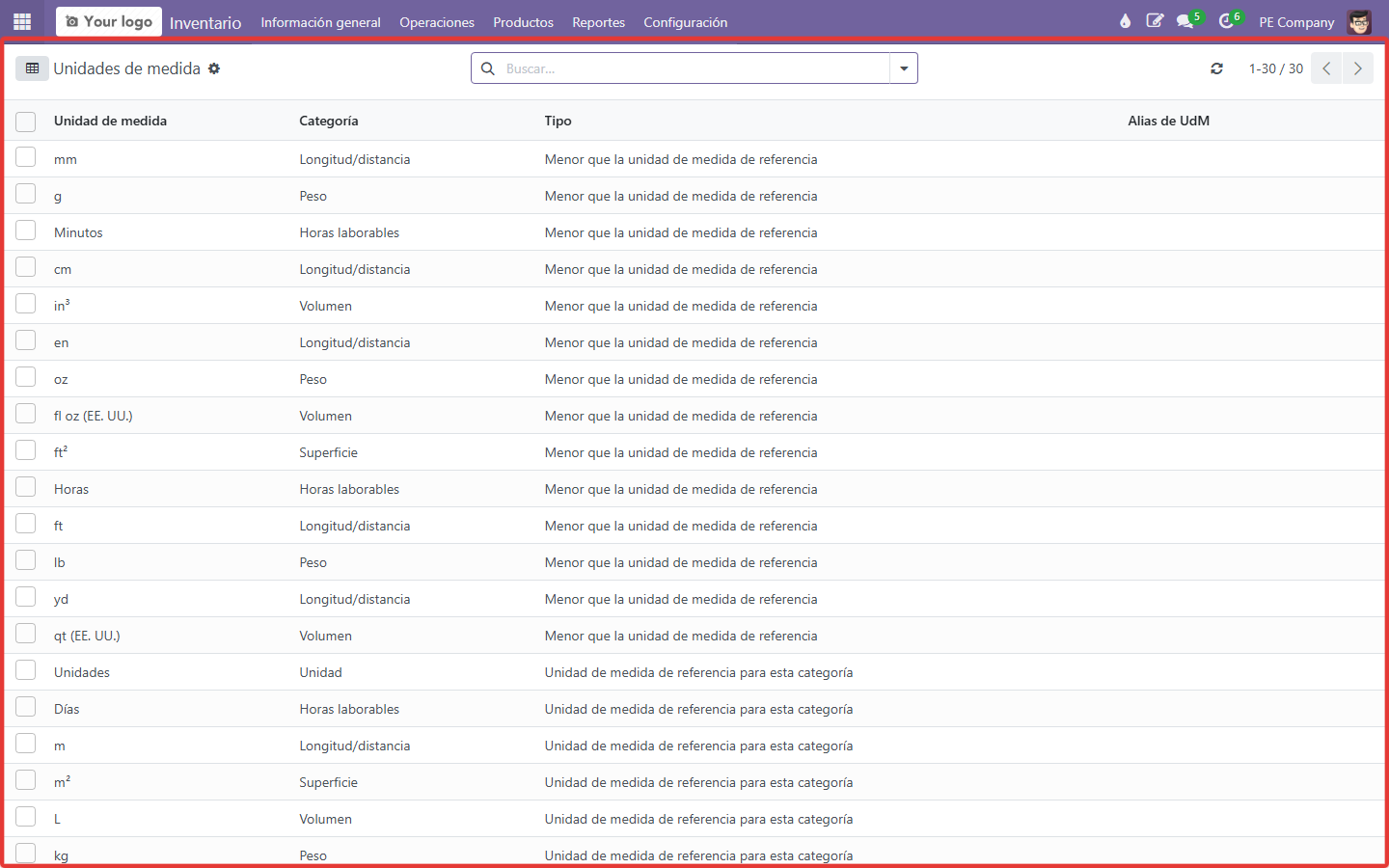
Task: Click the Superficie category in m² row
Action: click(328, 782)
